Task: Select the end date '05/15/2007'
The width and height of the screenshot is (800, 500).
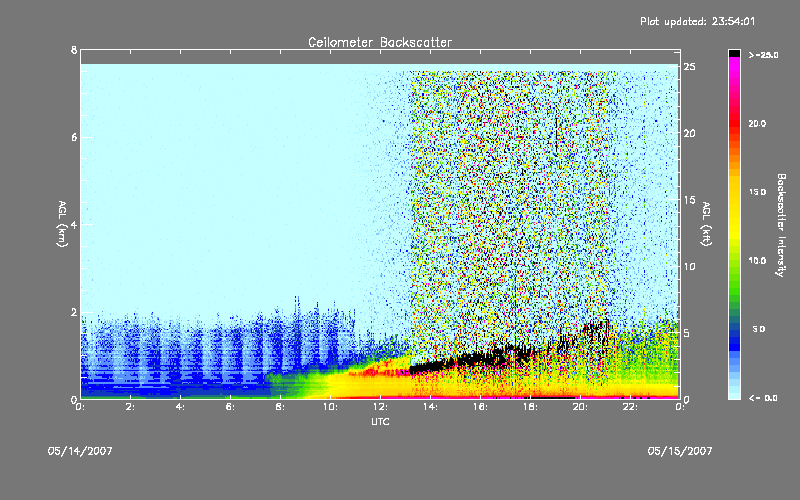Action: click(680, 451)
